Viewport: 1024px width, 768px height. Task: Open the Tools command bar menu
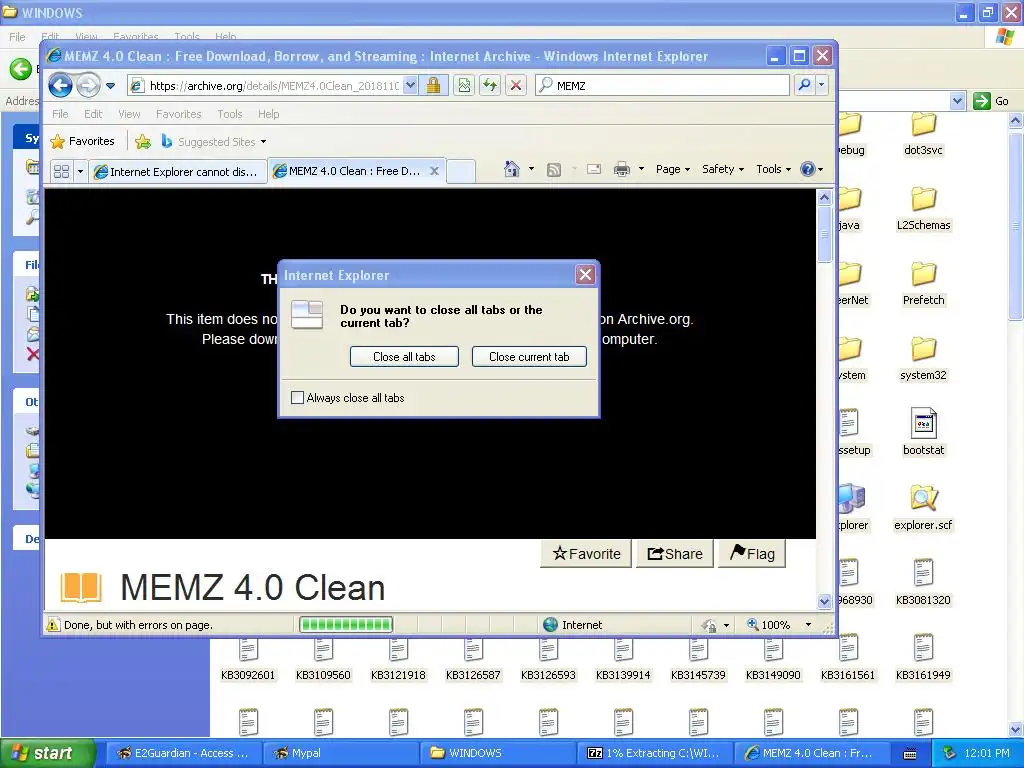773,169
